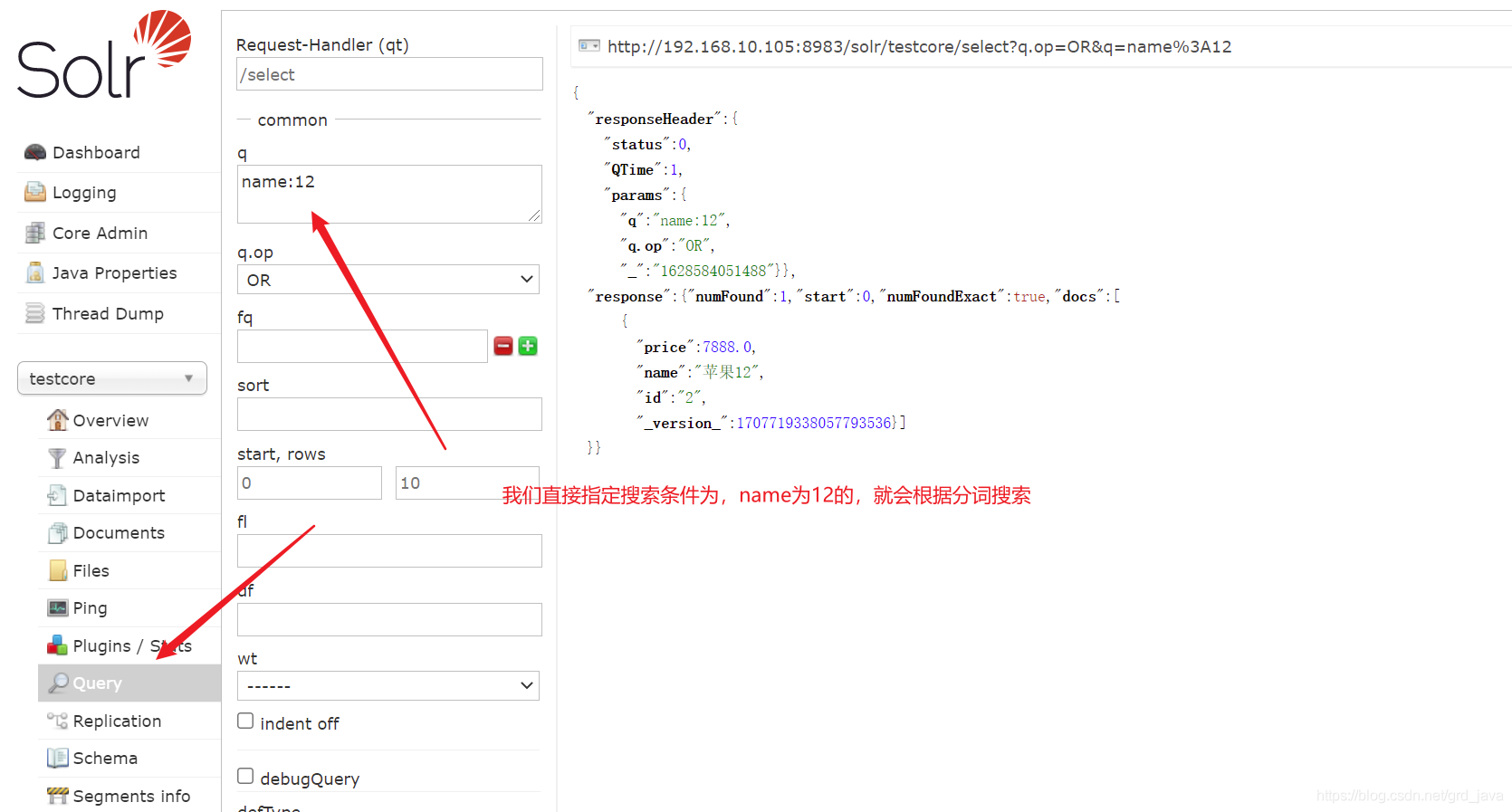Click the Logging icon
Screen dimensions: 1512x812
tap(35, 192)
